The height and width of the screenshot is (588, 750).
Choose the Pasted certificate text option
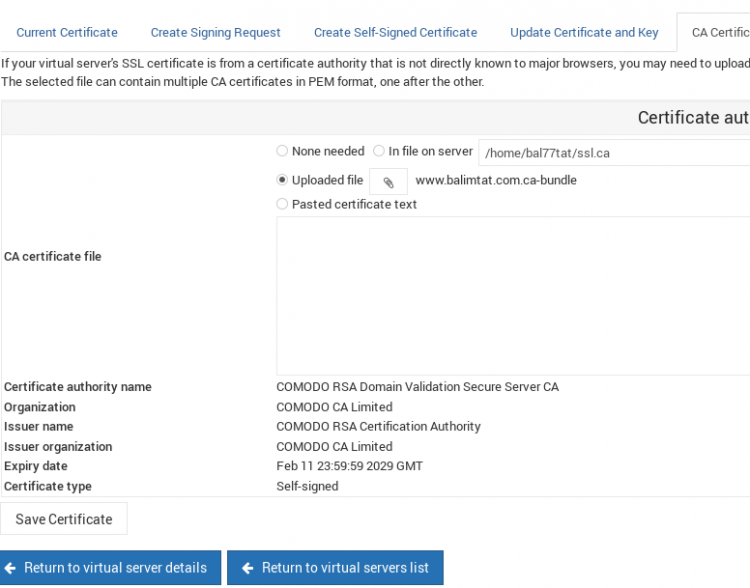click(x=283, y=205)
